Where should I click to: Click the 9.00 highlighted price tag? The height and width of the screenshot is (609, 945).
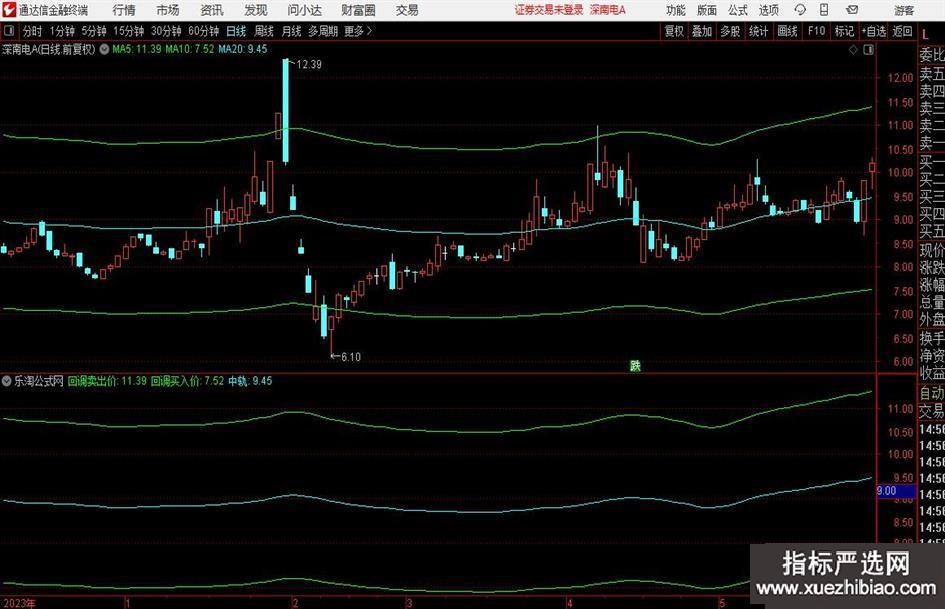pyautogui.click(x=896, y=491)
